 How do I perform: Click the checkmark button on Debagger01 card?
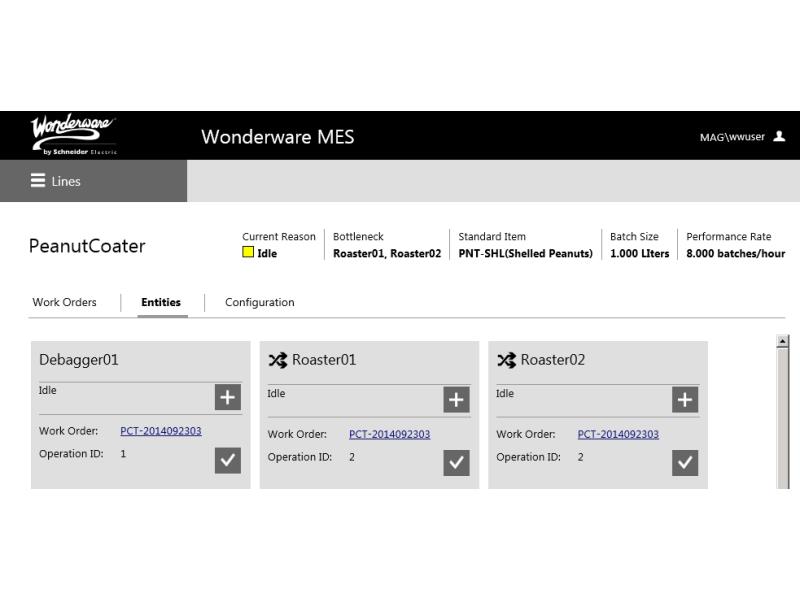(228, 460)
